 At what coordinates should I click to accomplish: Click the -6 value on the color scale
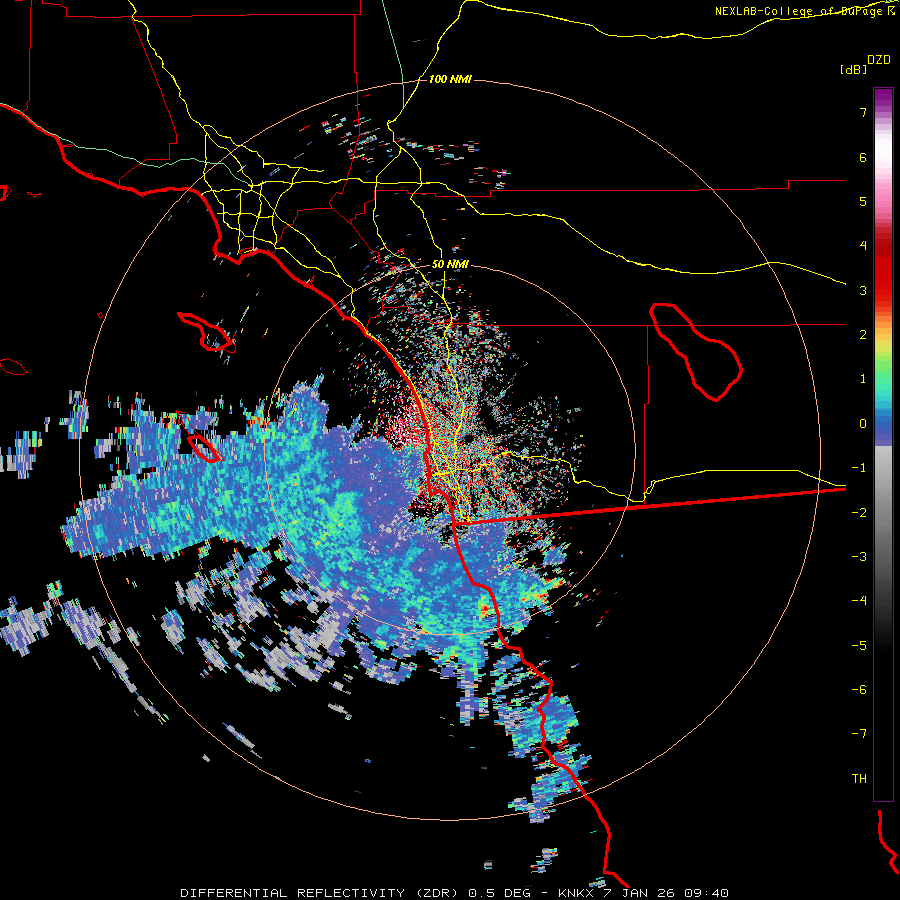coord(859,690)
